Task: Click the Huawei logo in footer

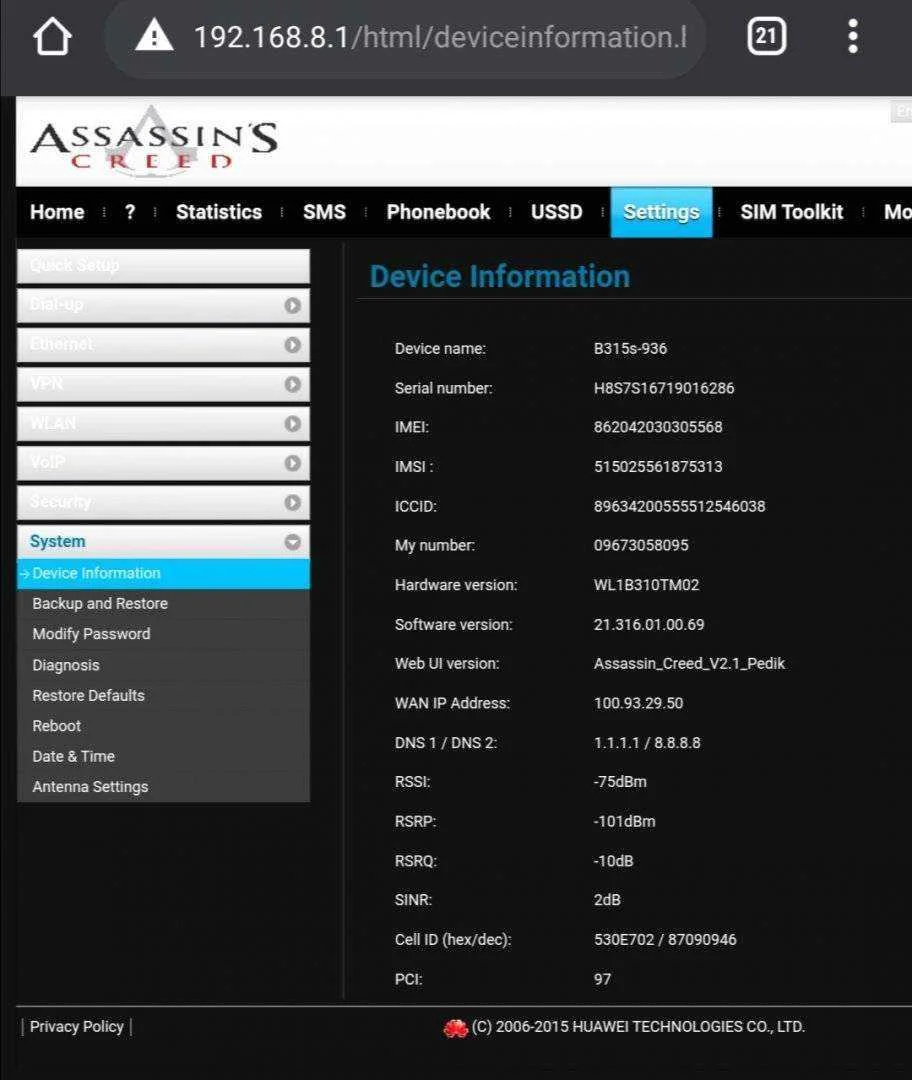Action: pos(455,1028)
